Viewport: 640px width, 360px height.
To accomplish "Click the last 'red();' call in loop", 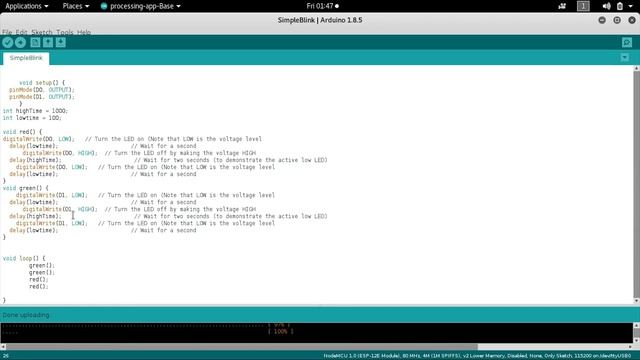I will coord(39,287).
